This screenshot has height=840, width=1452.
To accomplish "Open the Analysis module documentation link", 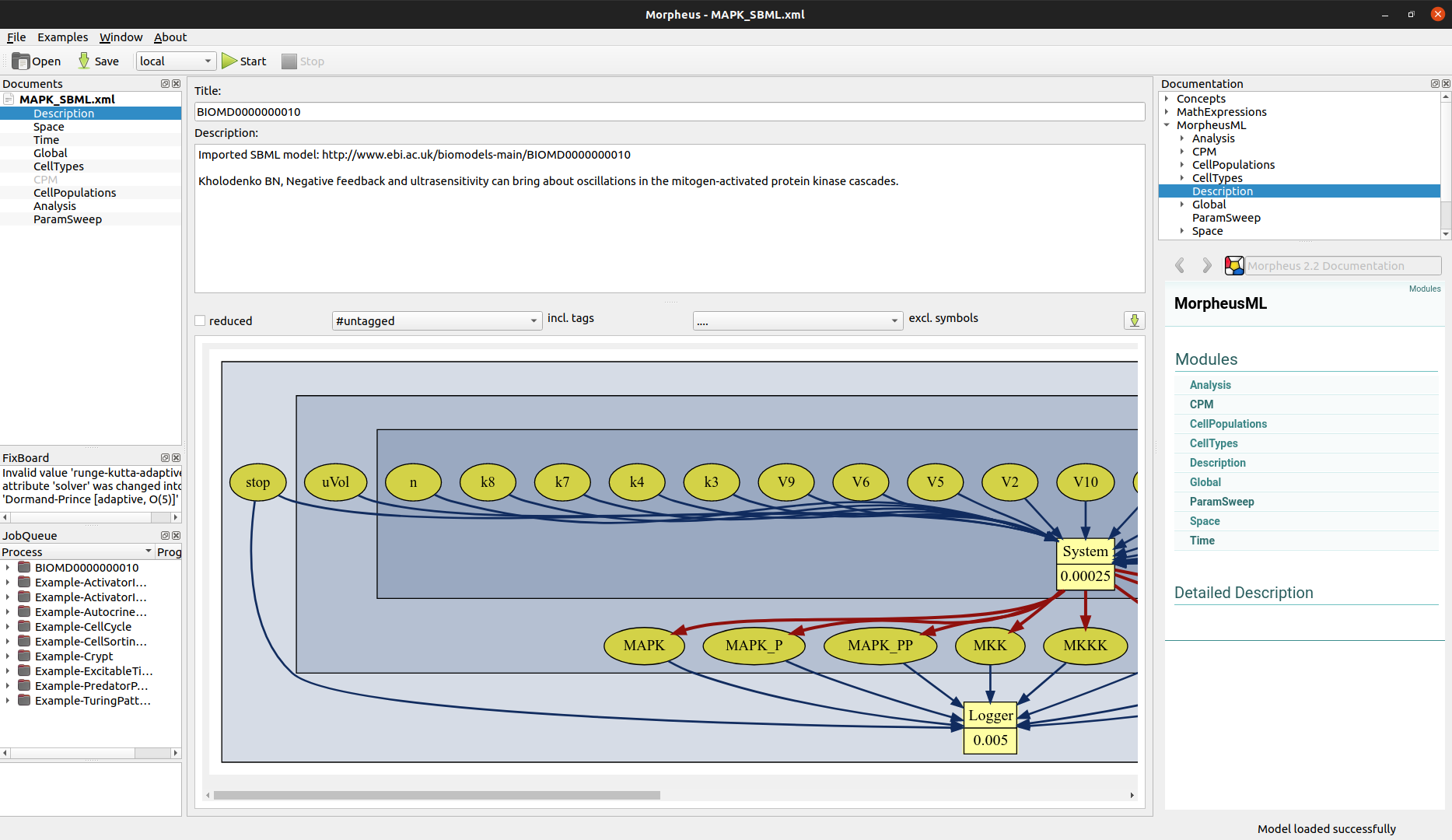I will [1210, 385].
